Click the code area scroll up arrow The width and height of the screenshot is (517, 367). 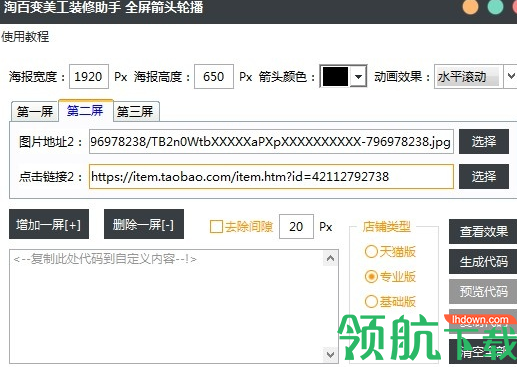[330, 258]
